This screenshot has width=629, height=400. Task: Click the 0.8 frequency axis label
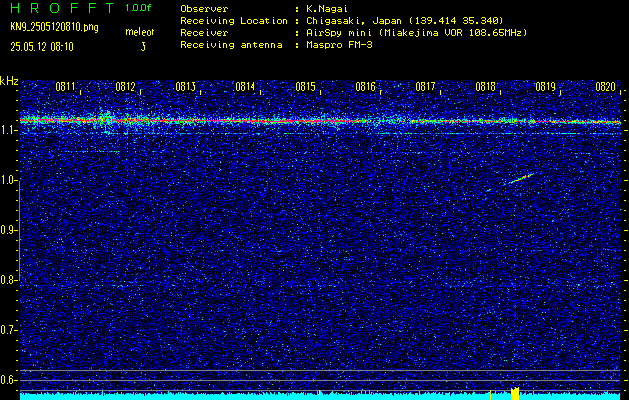tap(9, 280)
